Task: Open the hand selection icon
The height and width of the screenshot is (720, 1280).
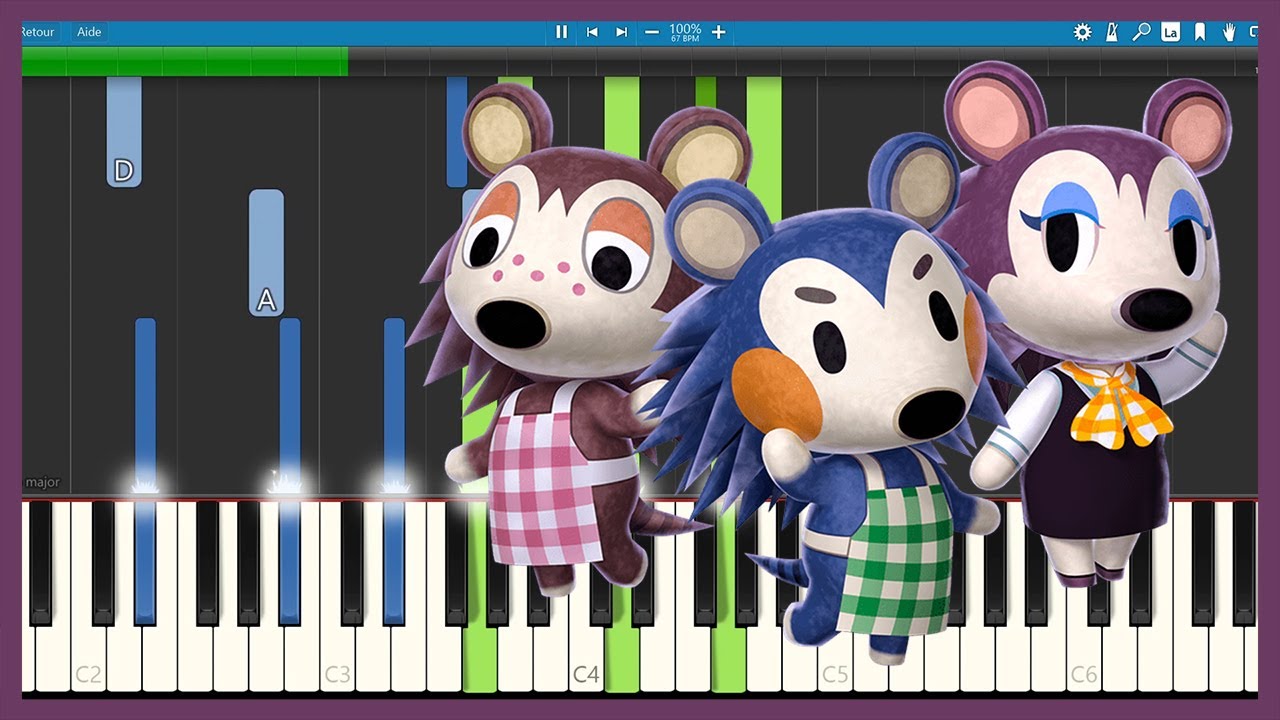Action: [1229, 32]
